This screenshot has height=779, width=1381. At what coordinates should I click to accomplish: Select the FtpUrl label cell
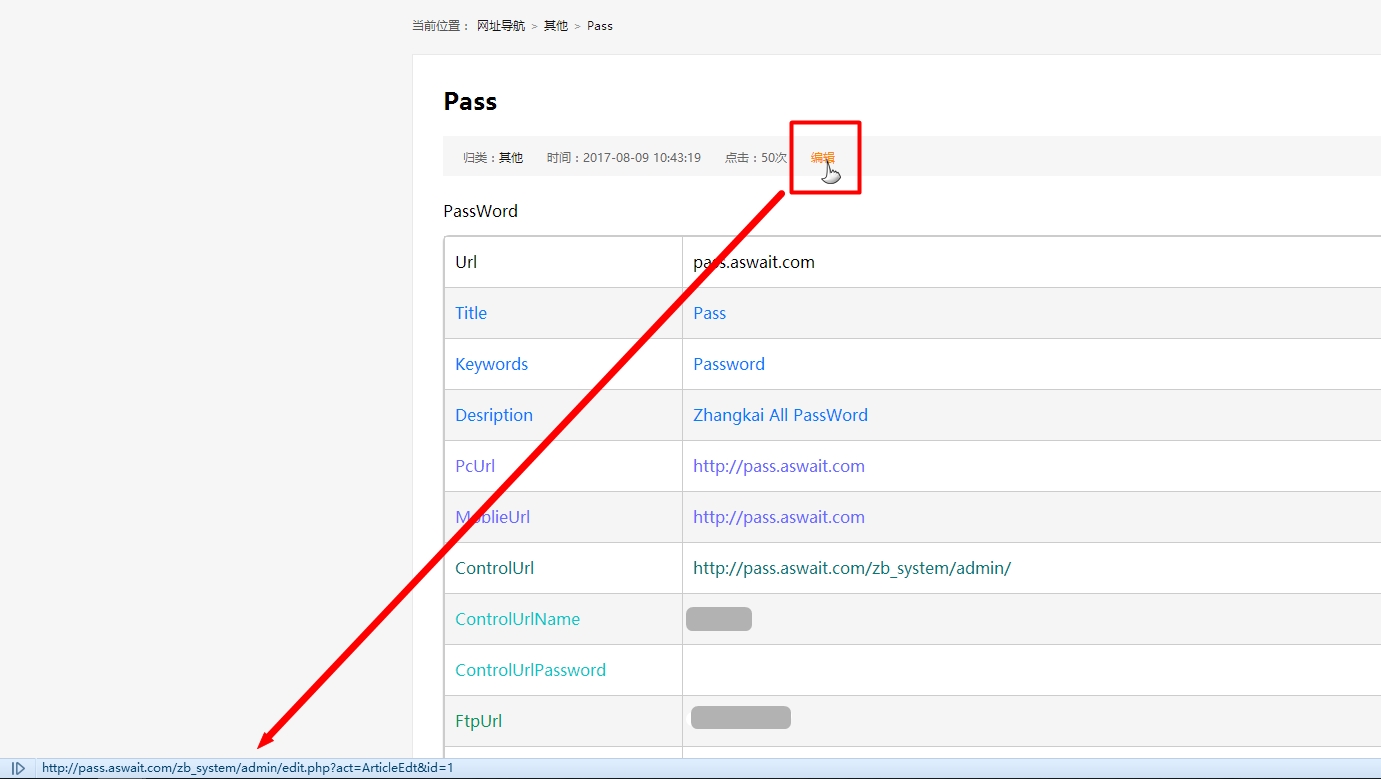[x=478, y=721]
